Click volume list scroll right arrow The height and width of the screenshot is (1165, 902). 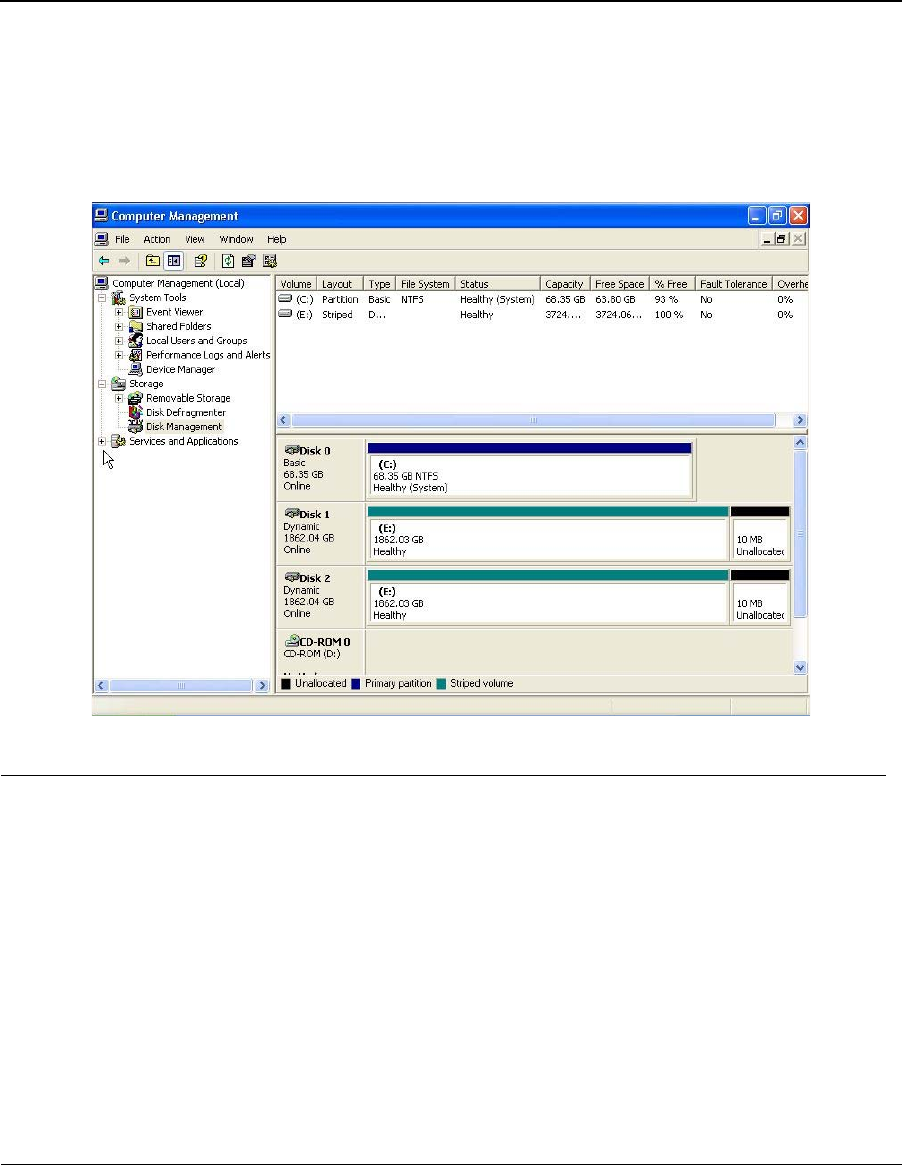coord(800,420)
